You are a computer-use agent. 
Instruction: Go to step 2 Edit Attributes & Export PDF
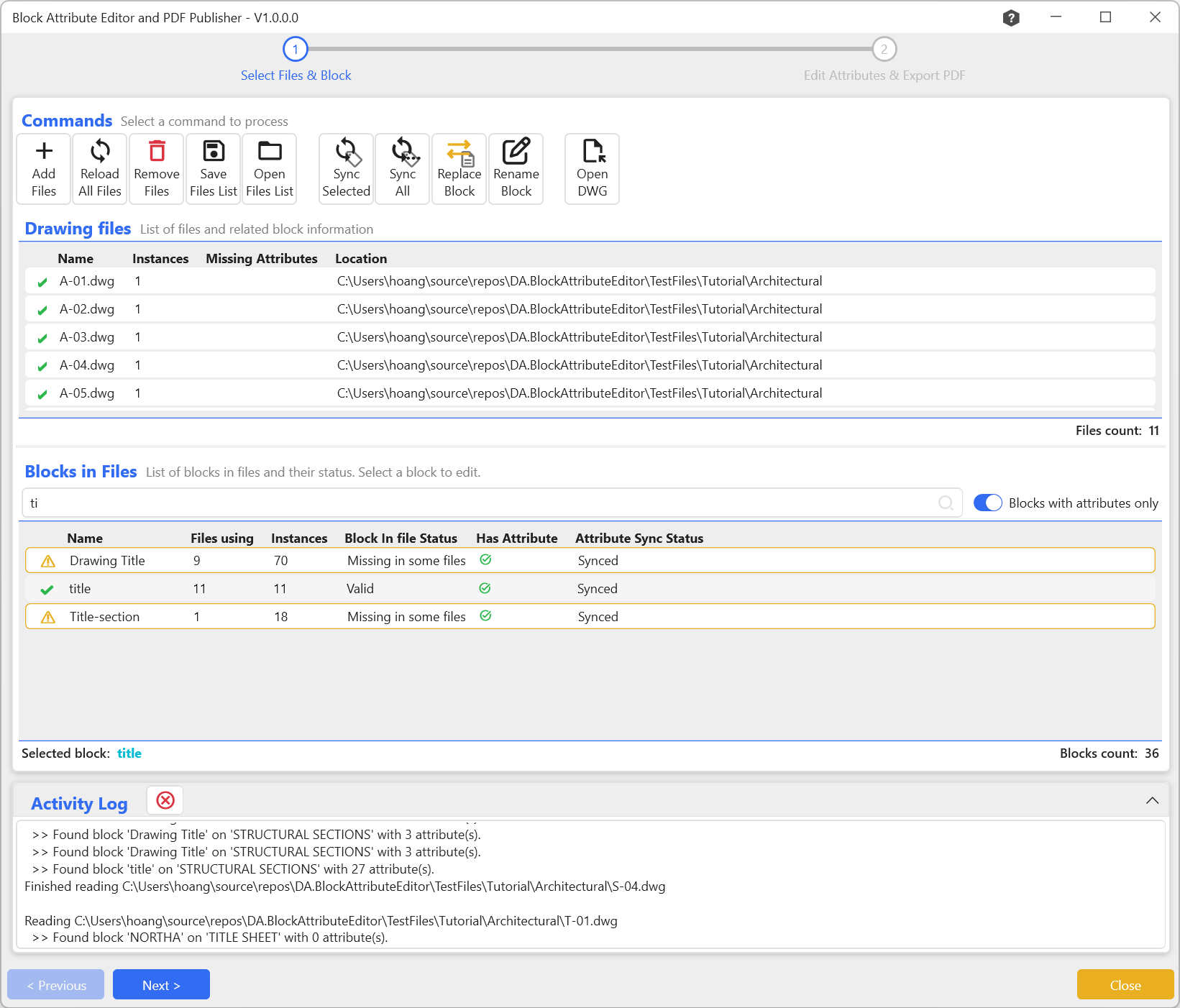(884, 50)
